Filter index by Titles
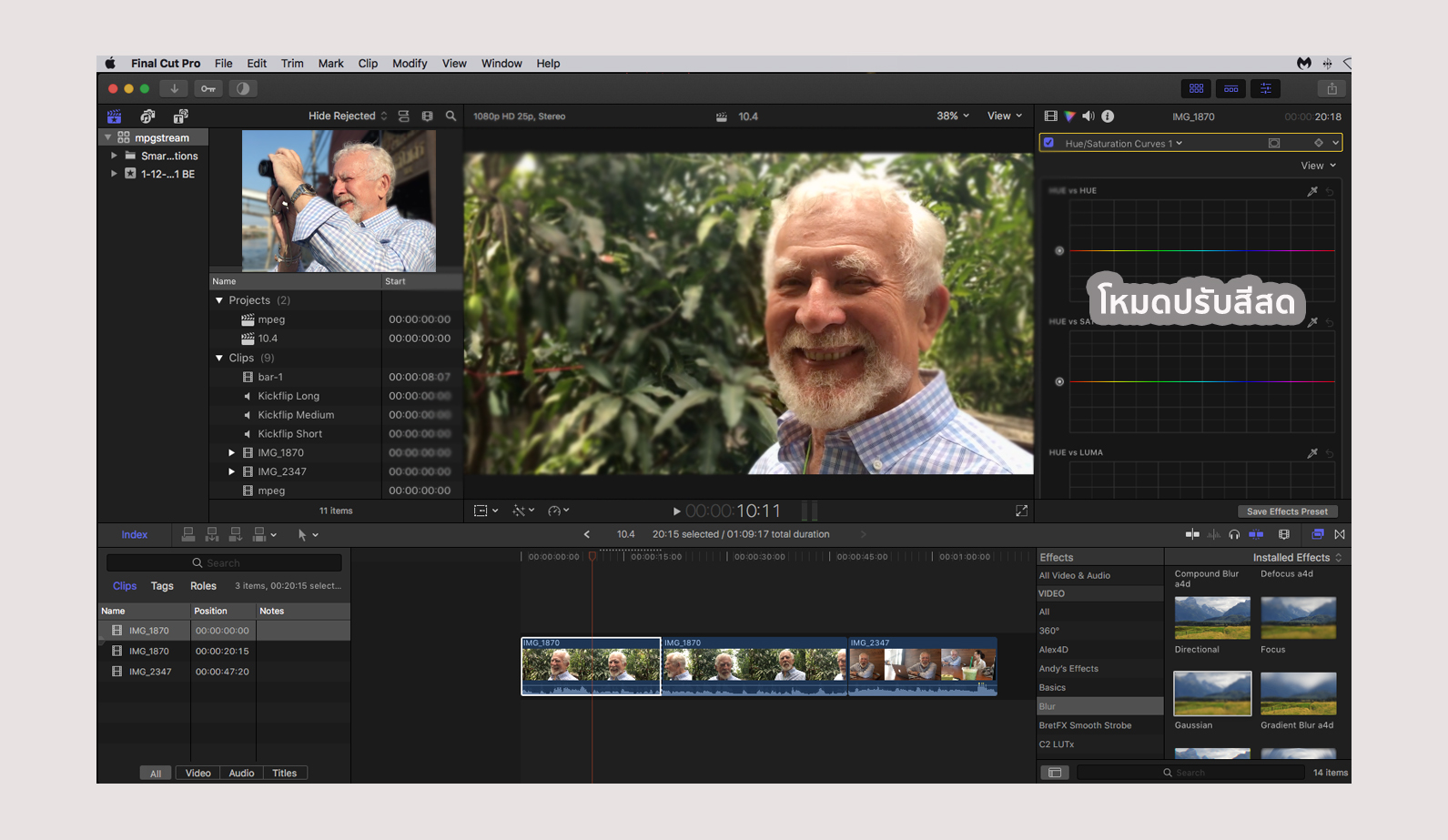The height and width of the screenshot is (840, 1448). pyautogui.click(x=285, y=774)
